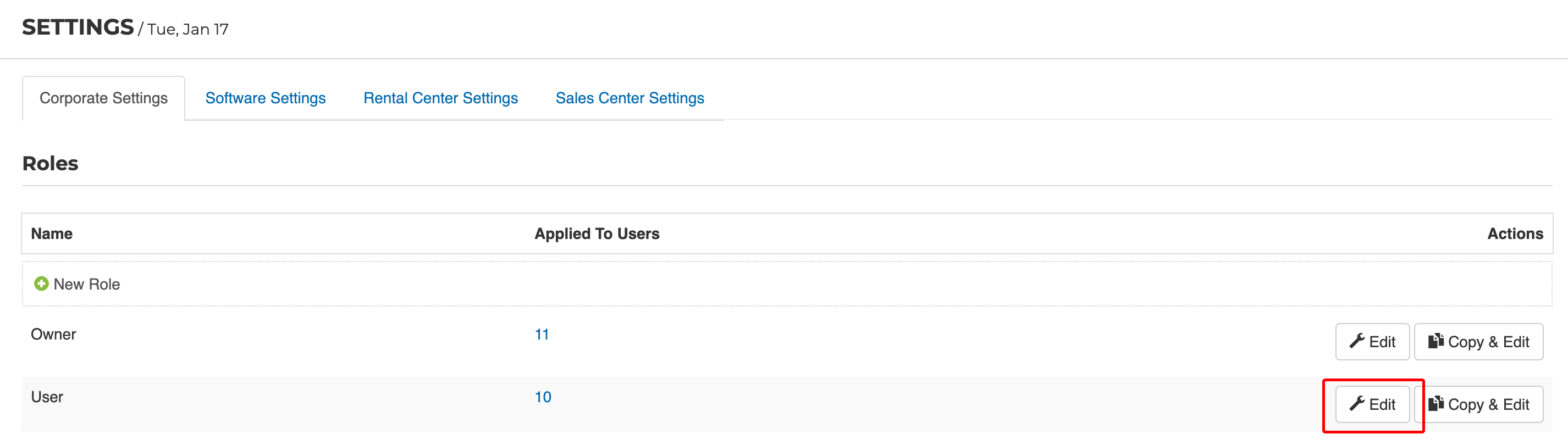Click the Actions column header

point(1515,233)
